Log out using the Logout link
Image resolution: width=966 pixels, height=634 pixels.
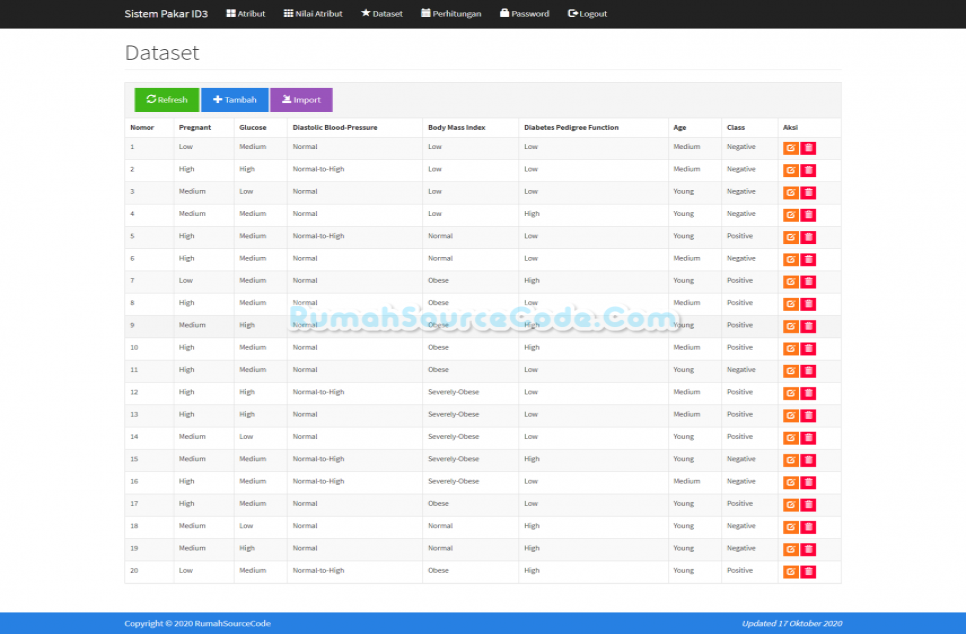(587, 14)
